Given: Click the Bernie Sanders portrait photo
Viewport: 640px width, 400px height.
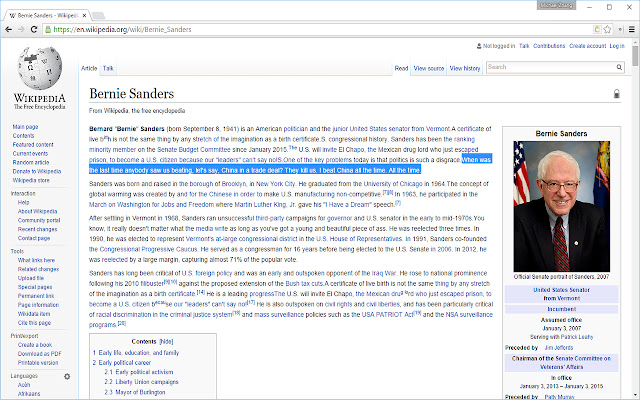Looking at the screenshot, I should [562, 207].
